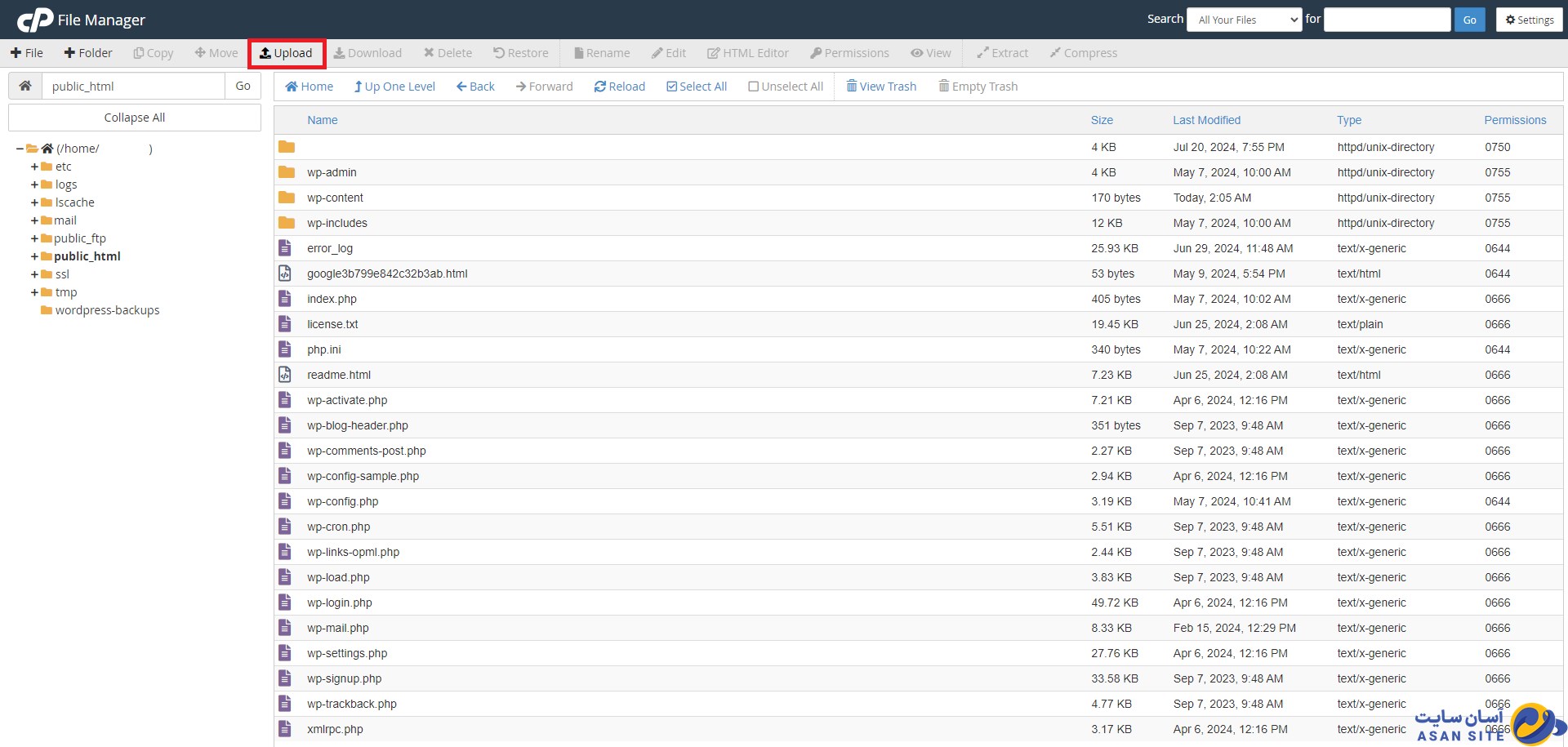The width and height of the screenshot is (1568, 747).
Task: Click the Select All checkbox
Action: point(671,87)
